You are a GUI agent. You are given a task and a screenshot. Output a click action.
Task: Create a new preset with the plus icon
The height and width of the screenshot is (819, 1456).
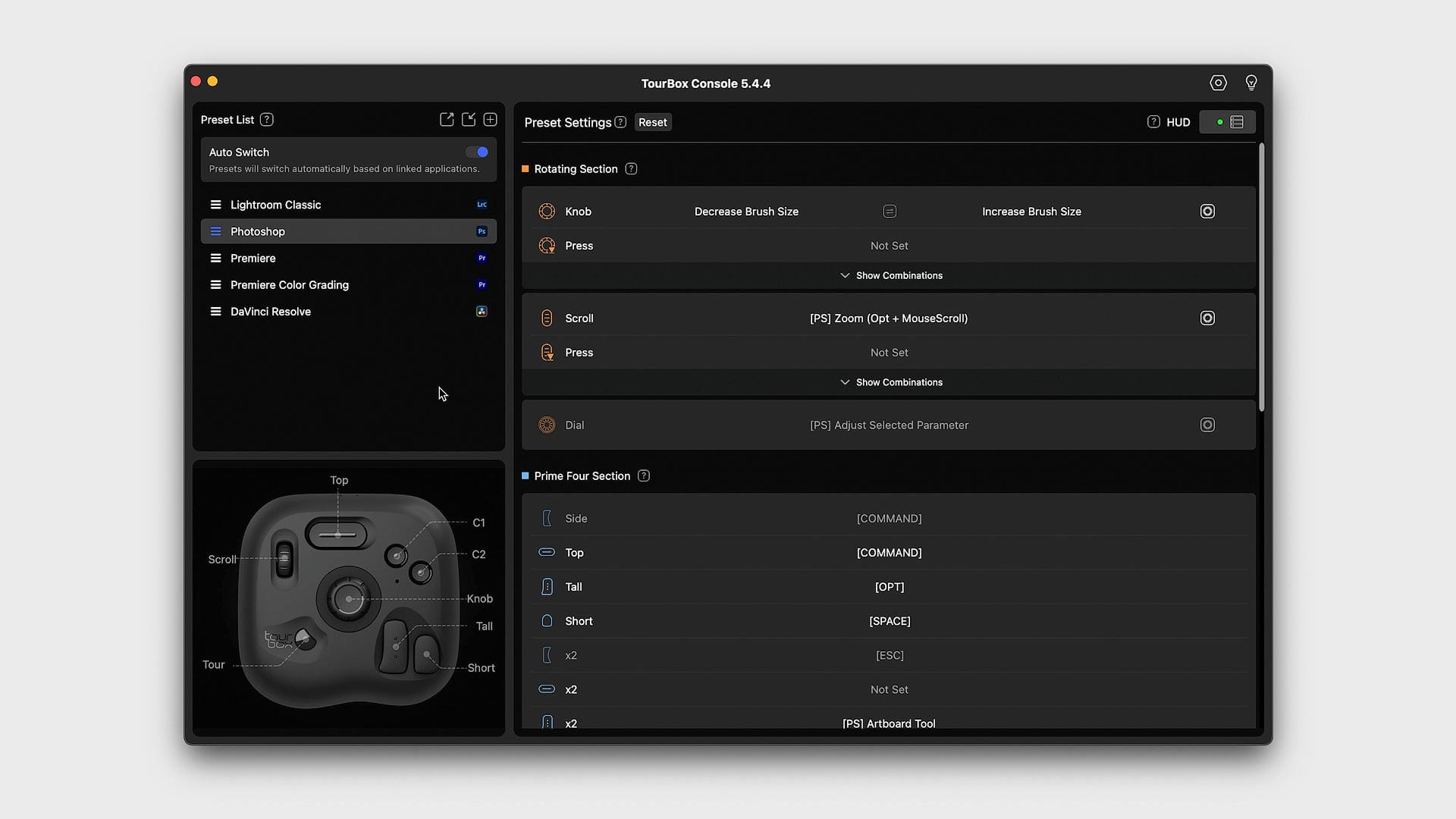click(490, 119)
